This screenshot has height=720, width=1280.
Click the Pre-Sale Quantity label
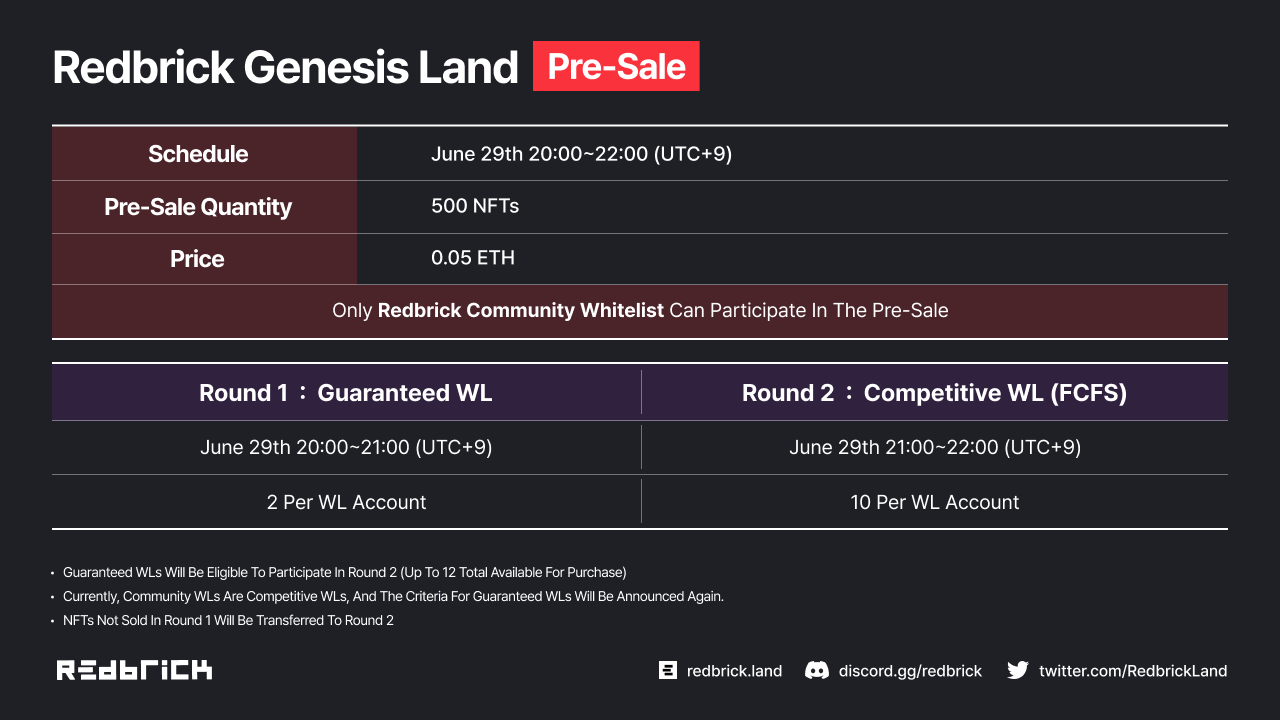[198, 207]
